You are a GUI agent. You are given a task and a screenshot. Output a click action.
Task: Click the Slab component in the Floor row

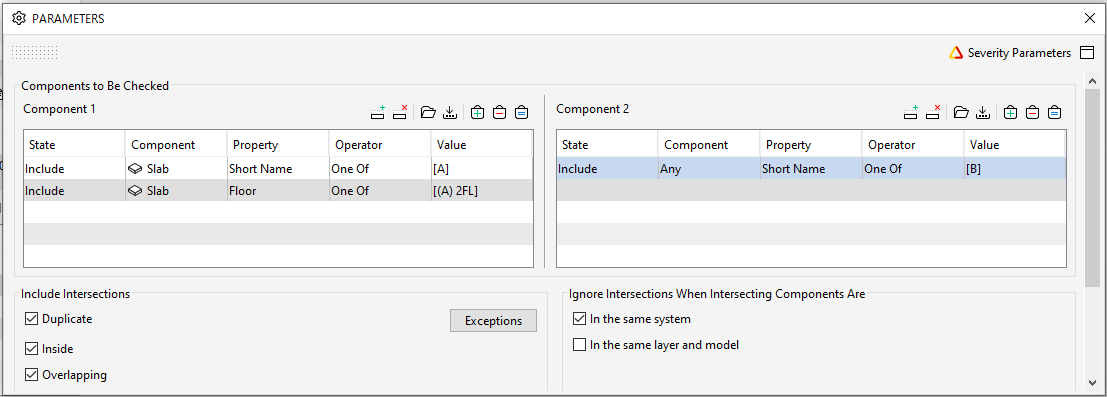click(176, 191)
